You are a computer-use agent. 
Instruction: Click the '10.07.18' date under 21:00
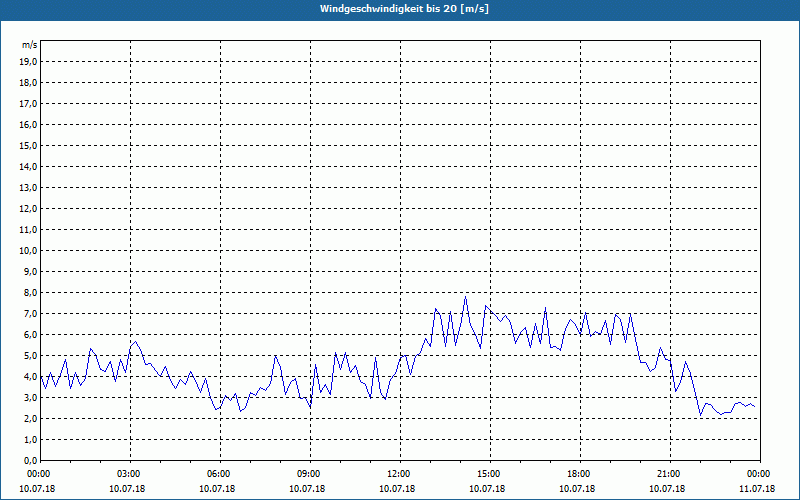pos(667,489)
